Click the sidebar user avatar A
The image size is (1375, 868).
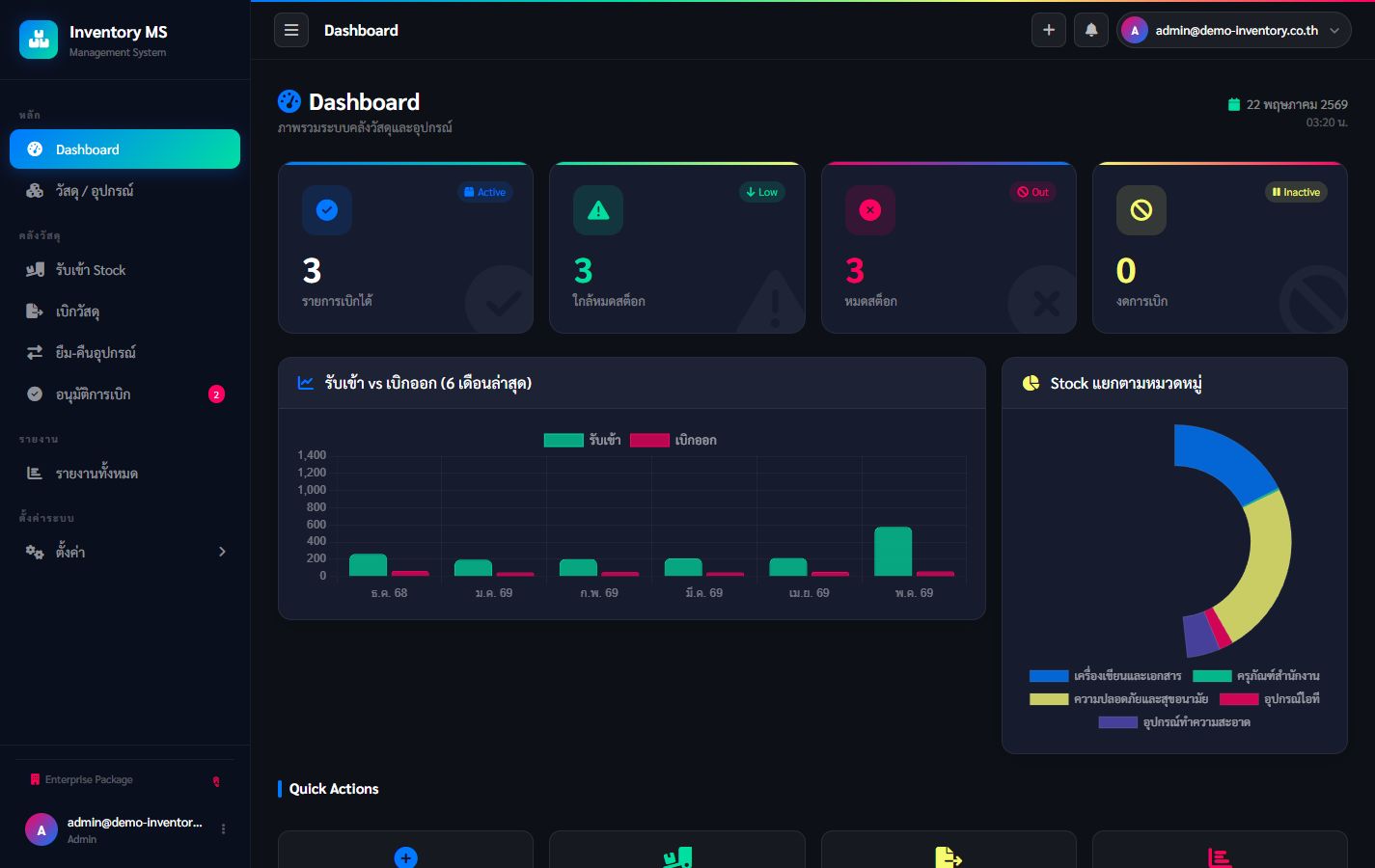(x=41, y=829)
